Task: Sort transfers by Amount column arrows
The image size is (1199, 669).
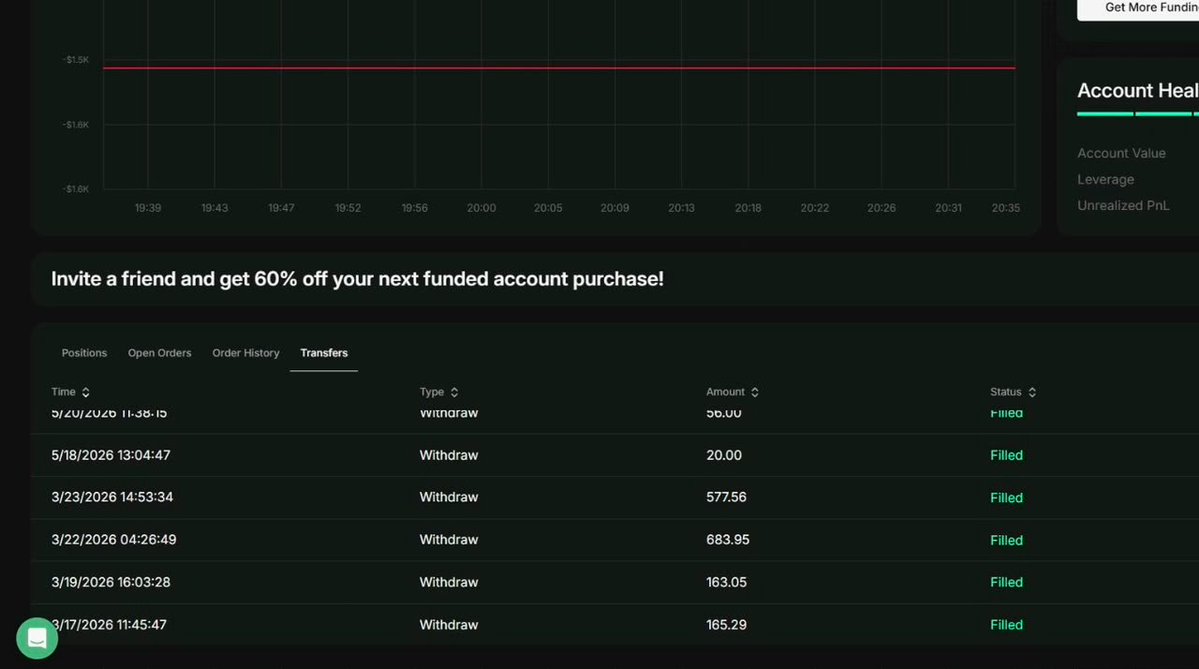Action: [x=755, y=392]
